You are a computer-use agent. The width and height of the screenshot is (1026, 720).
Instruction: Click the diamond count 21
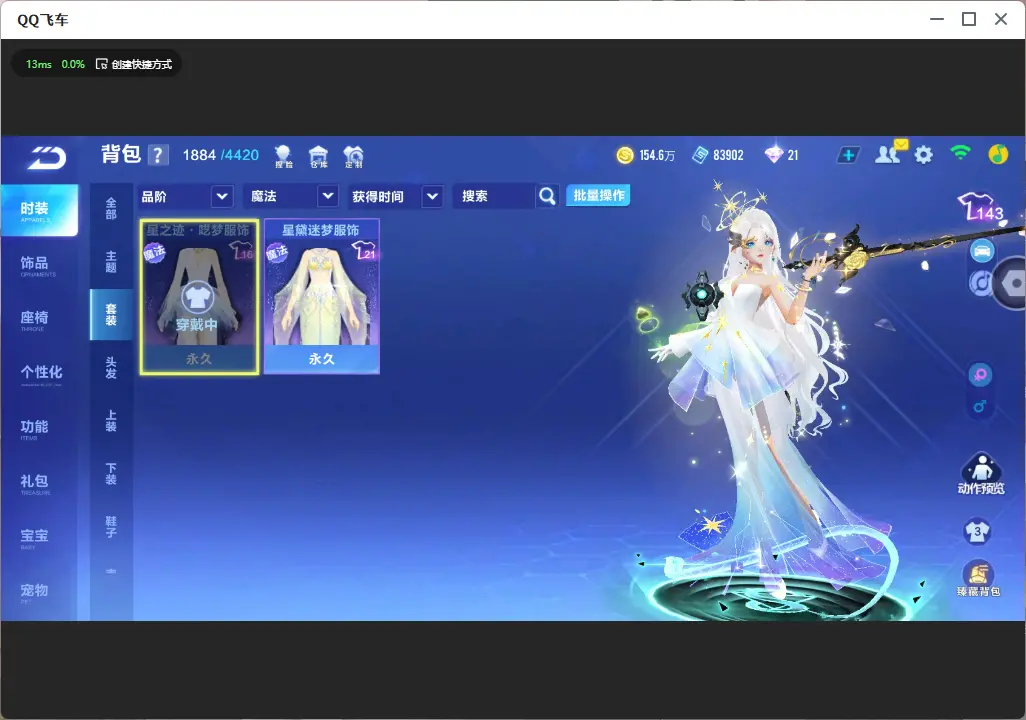coord(793,155)
